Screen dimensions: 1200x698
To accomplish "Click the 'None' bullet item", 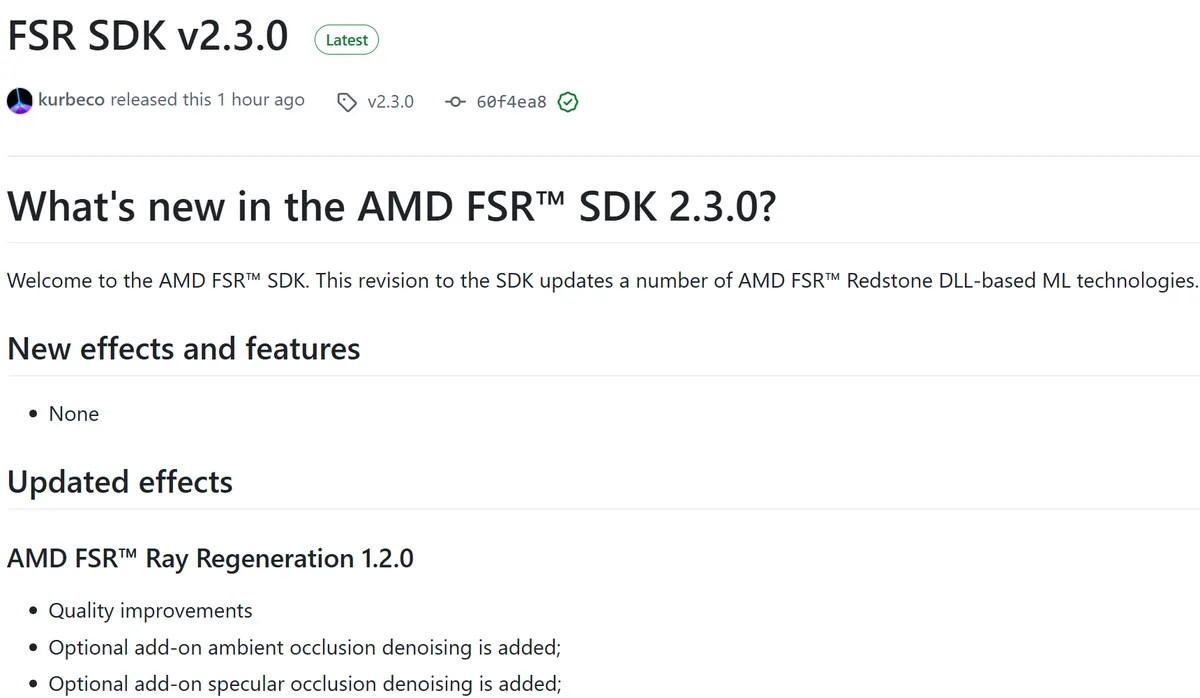I will (74, 414).
